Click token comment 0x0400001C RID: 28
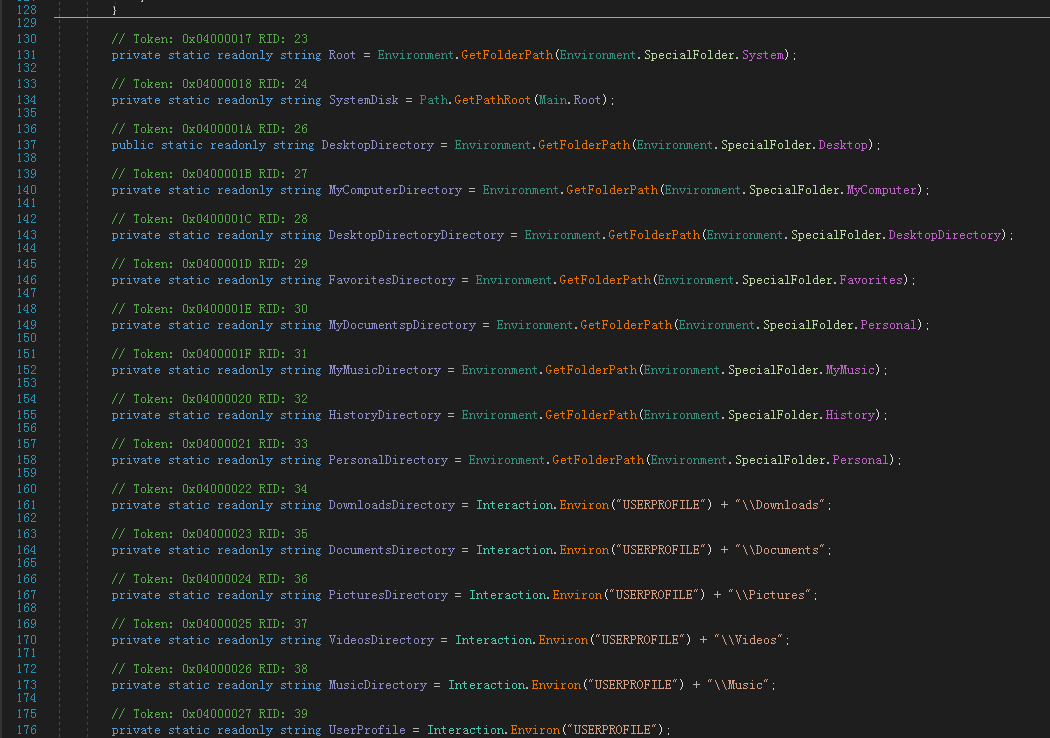The height and width of the screenshot is (738, 1050). click(210, 219)
